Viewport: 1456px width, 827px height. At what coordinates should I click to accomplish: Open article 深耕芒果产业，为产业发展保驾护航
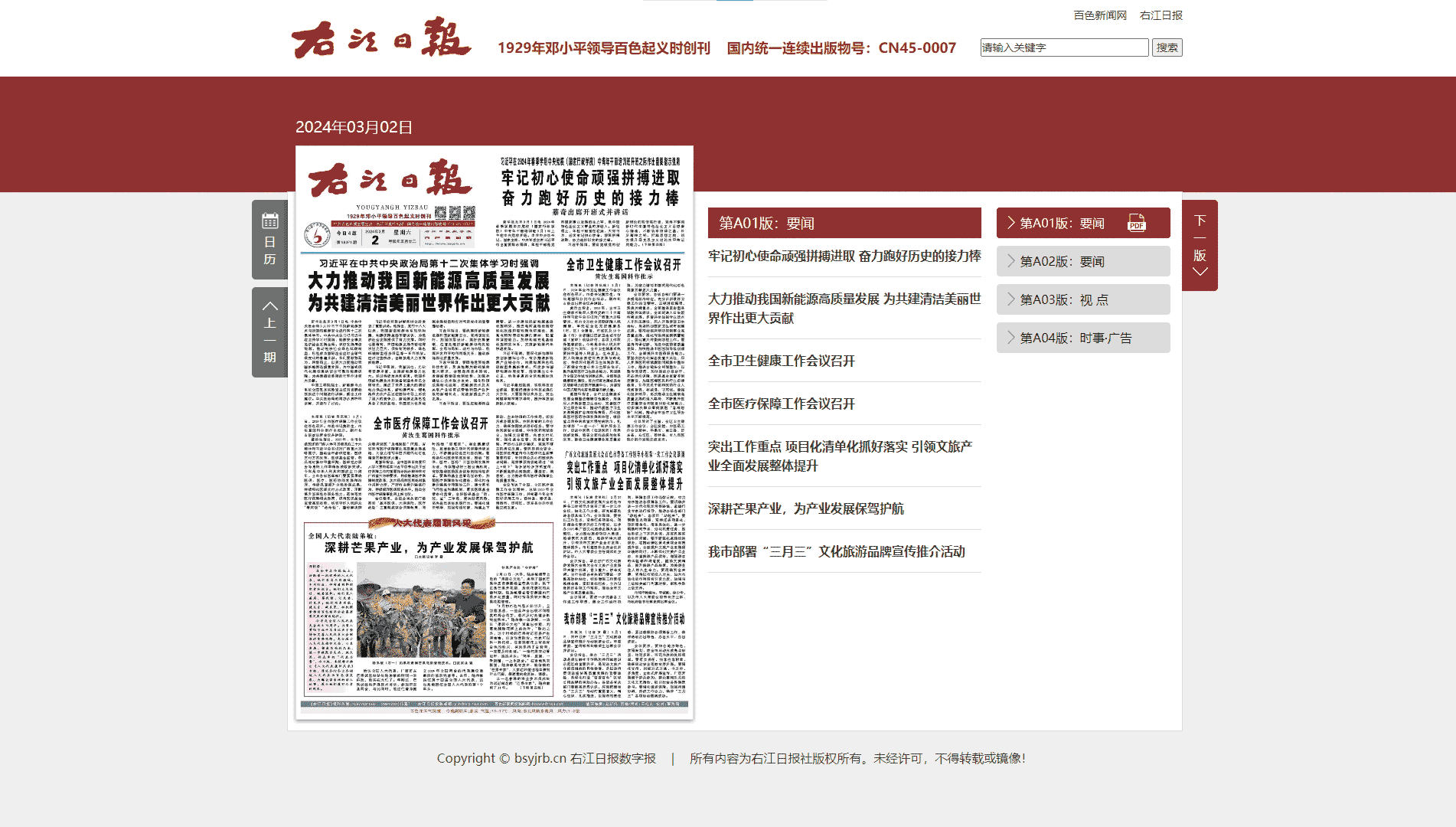click(x=806, y=508)
